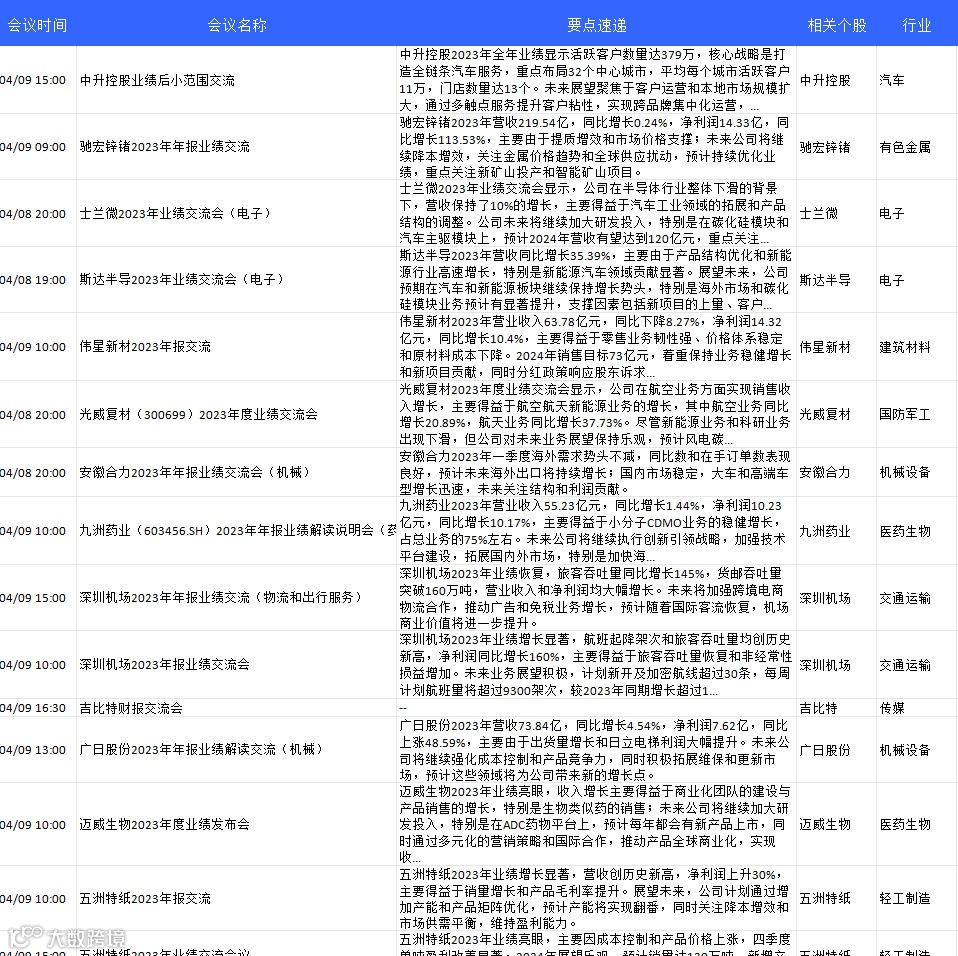Select meeting 中升控股业绩后小范围交流
Image resolution: width=958 pixels, height=956 pixels.
click(157, 80)
